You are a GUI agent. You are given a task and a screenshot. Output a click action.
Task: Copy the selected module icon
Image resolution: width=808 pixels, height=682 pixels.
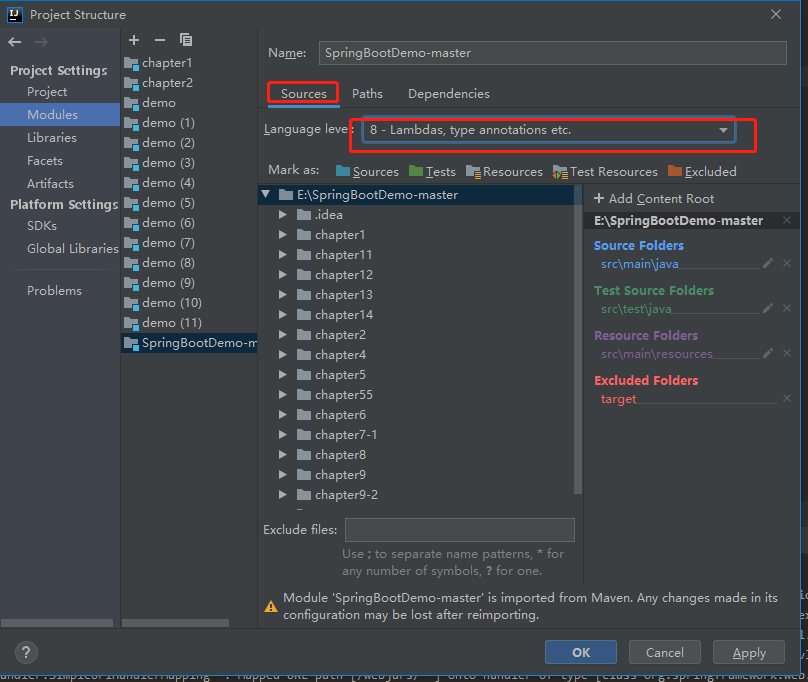coord(186,40)
